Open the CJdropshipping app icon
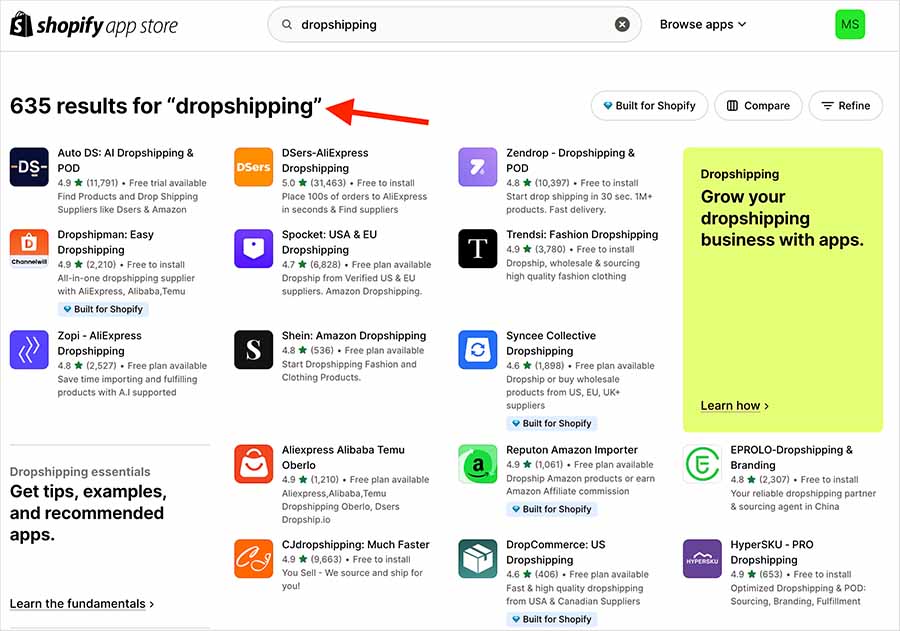The width and height of the screenshot is (900, 631). [x=254, y=559]
